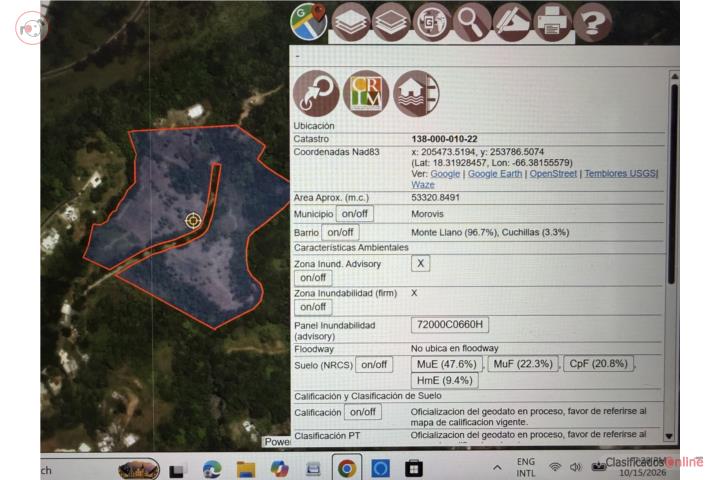Open the Google Earth link

pos(495,174)
